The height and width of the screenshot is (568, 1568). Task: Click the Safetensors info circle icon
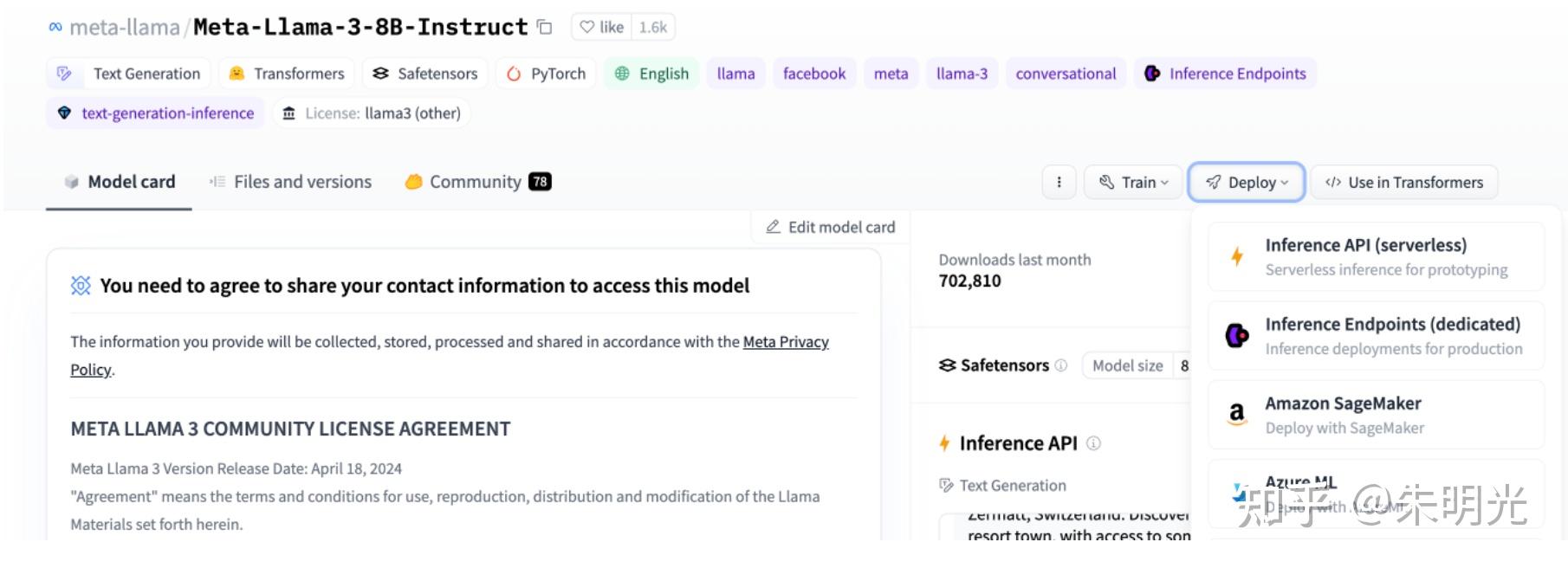1061,365
